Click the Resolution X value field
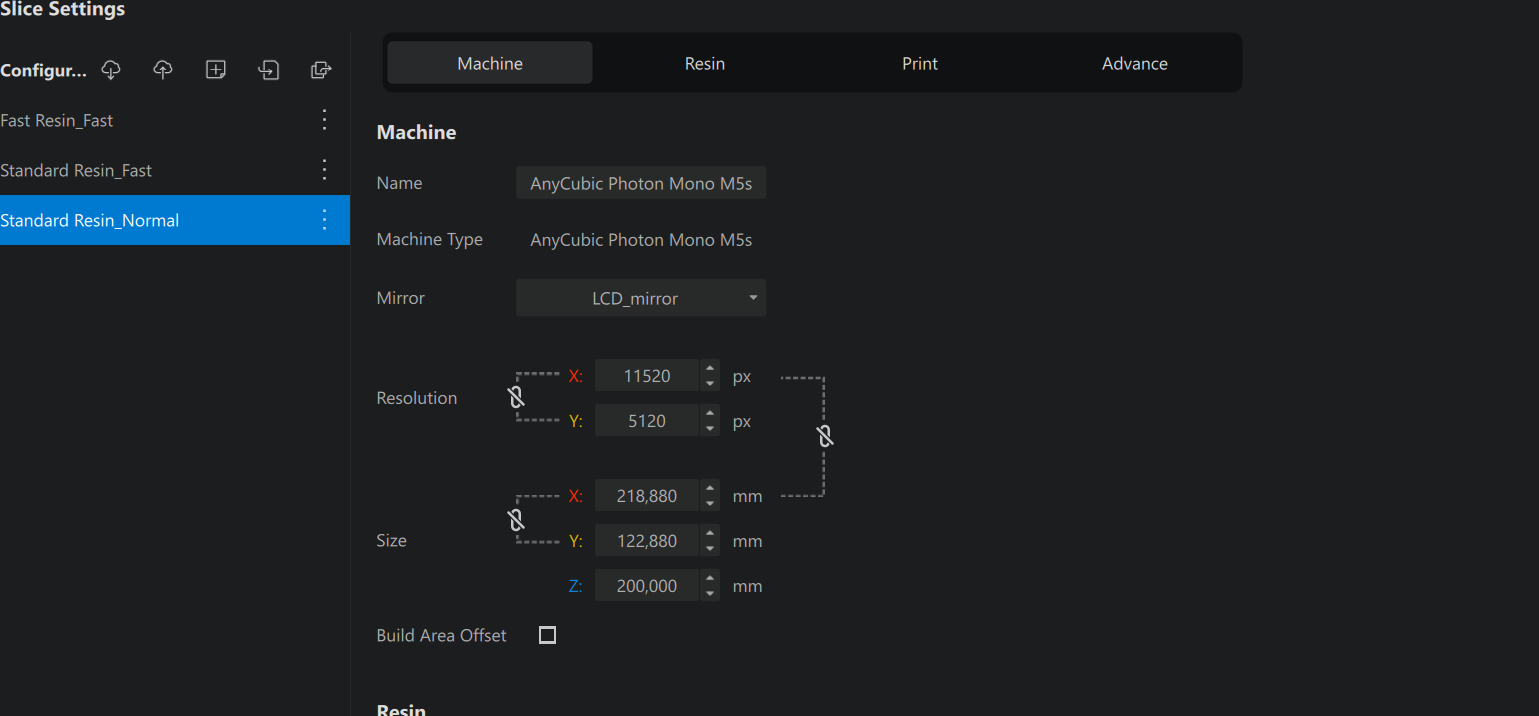 647,376
